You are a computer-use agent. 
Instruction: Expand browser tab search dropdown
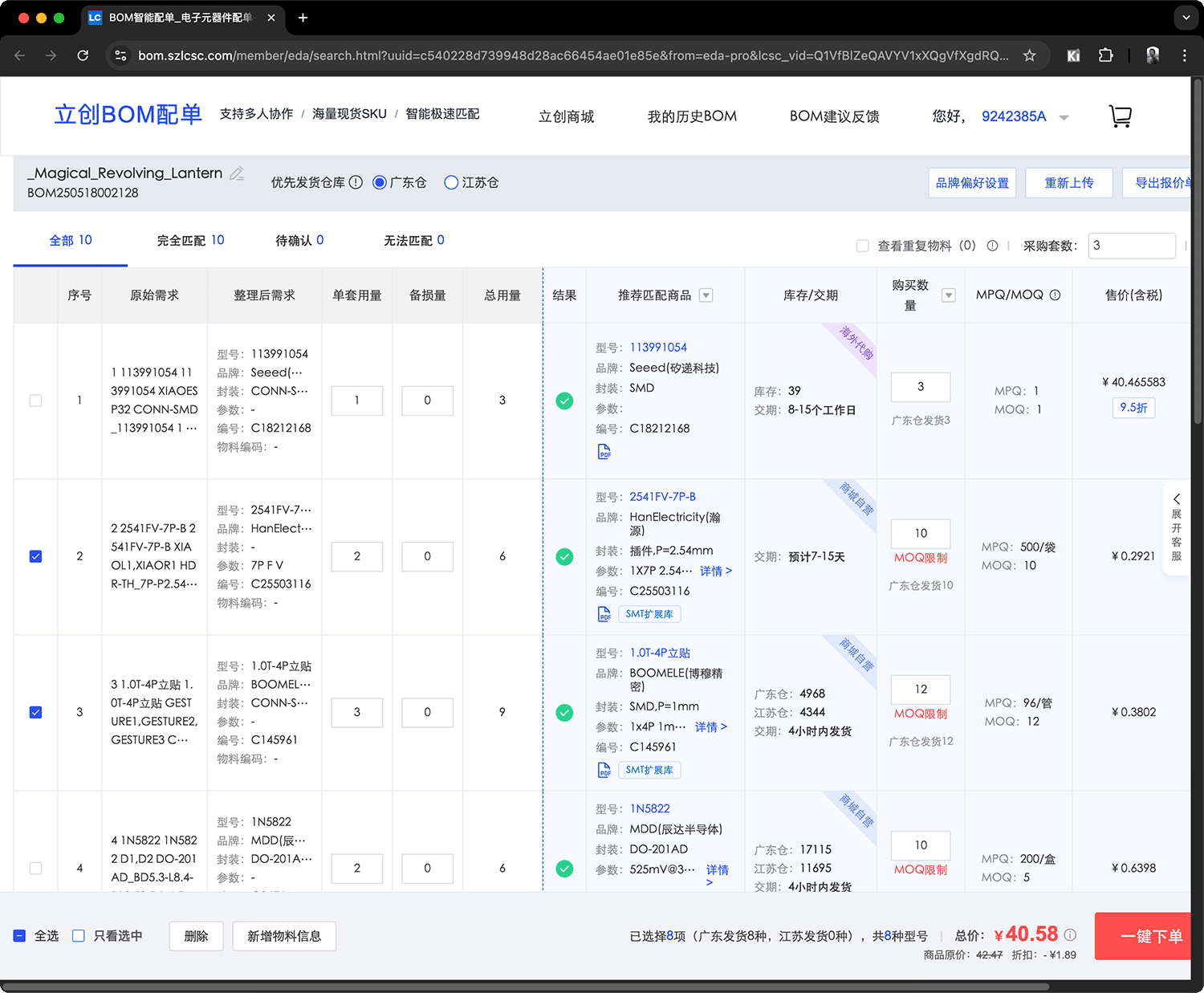click(1186, 18)
